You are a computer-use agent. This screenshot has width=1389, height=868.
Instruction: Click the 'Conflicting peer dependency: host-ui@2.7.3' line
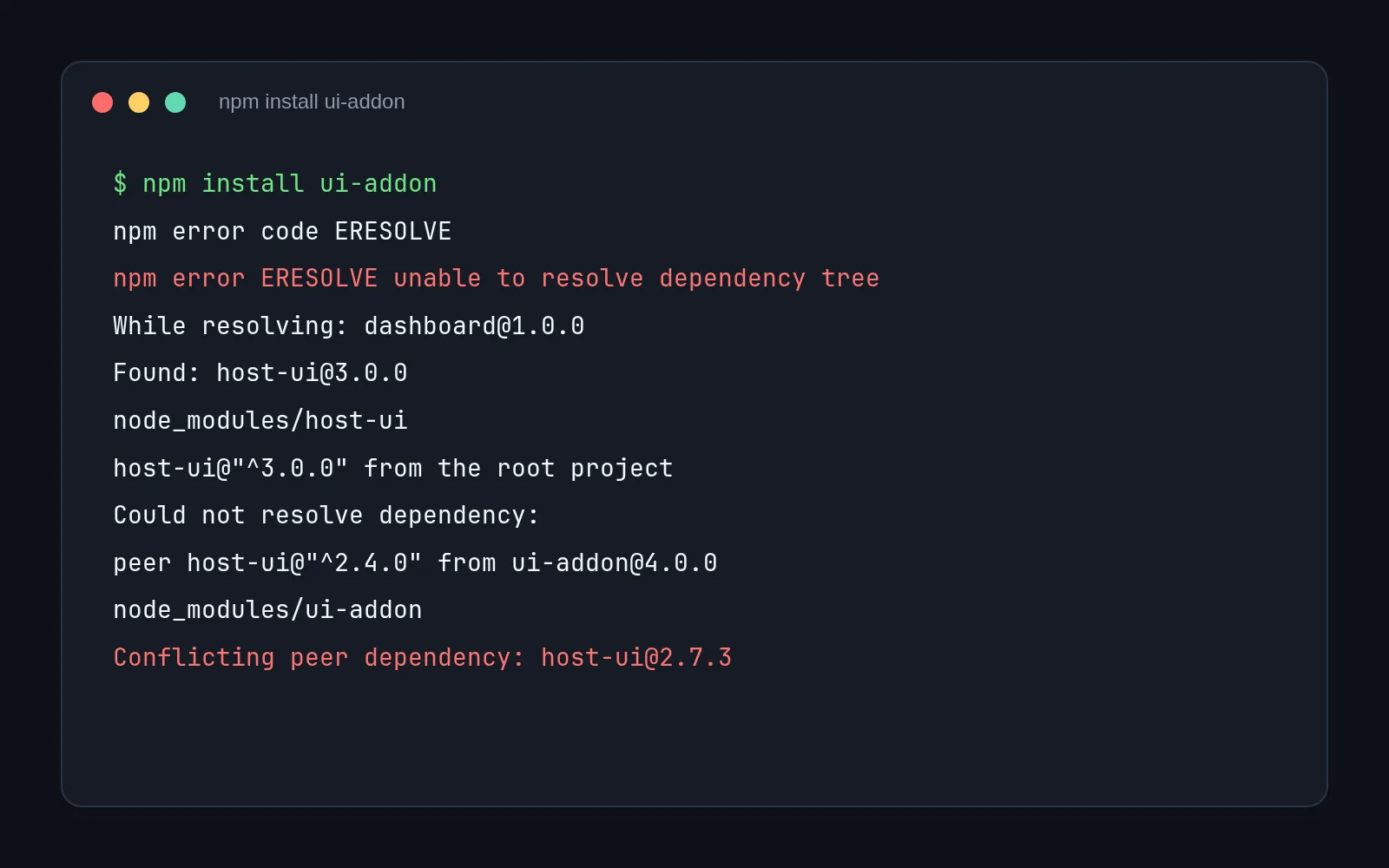coord(423,658)
